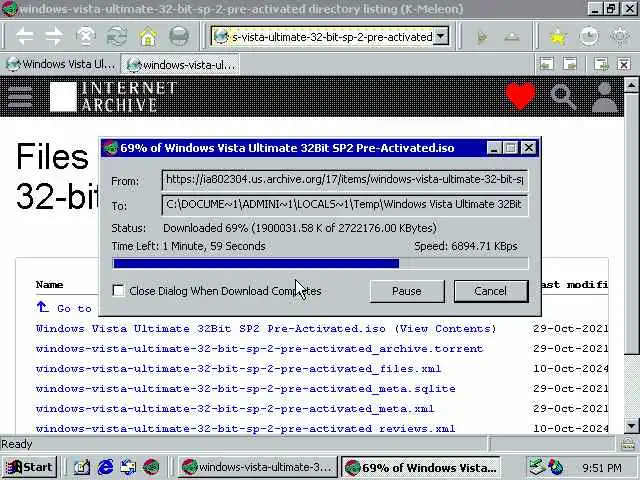The image size is (640, 480).
Task: Click the Forward arrow in K-Meleon toolbar
Action: [x=54, y=37]
